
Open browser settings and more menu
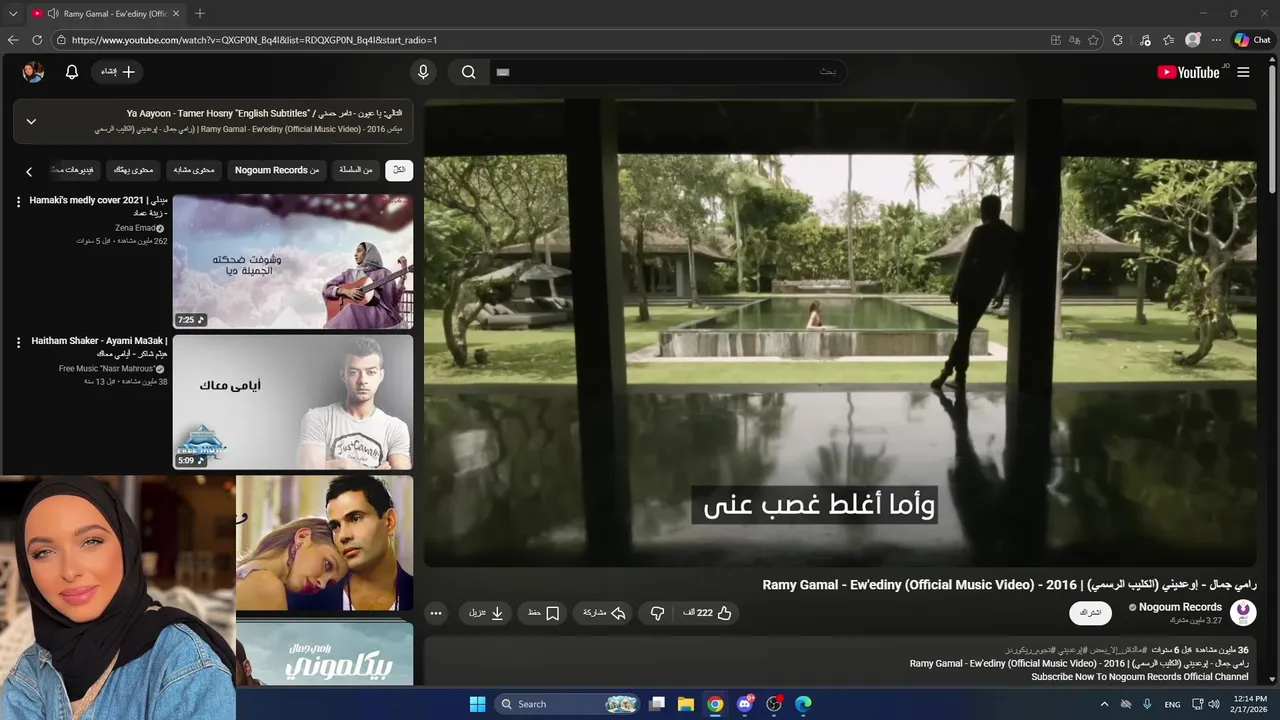coord(1216,40)
